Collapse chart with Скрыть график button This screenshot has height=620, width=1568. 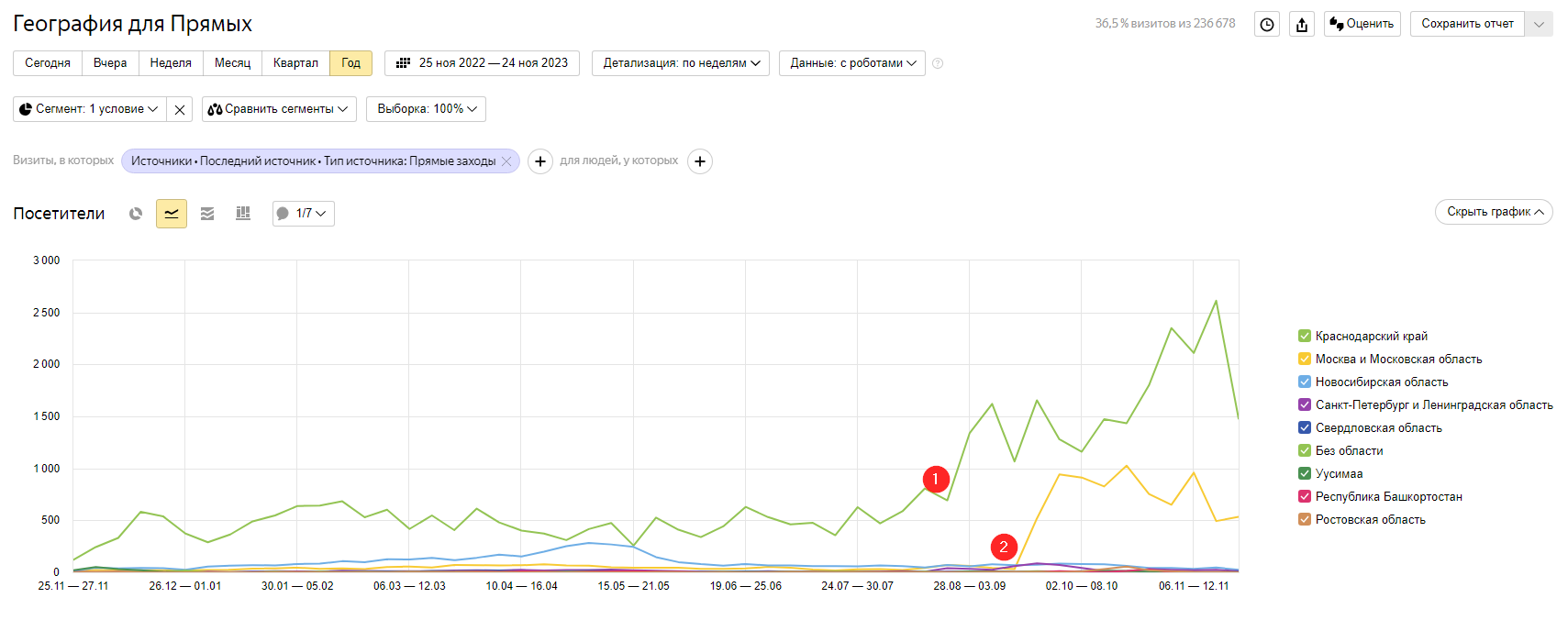point(1494,212)
